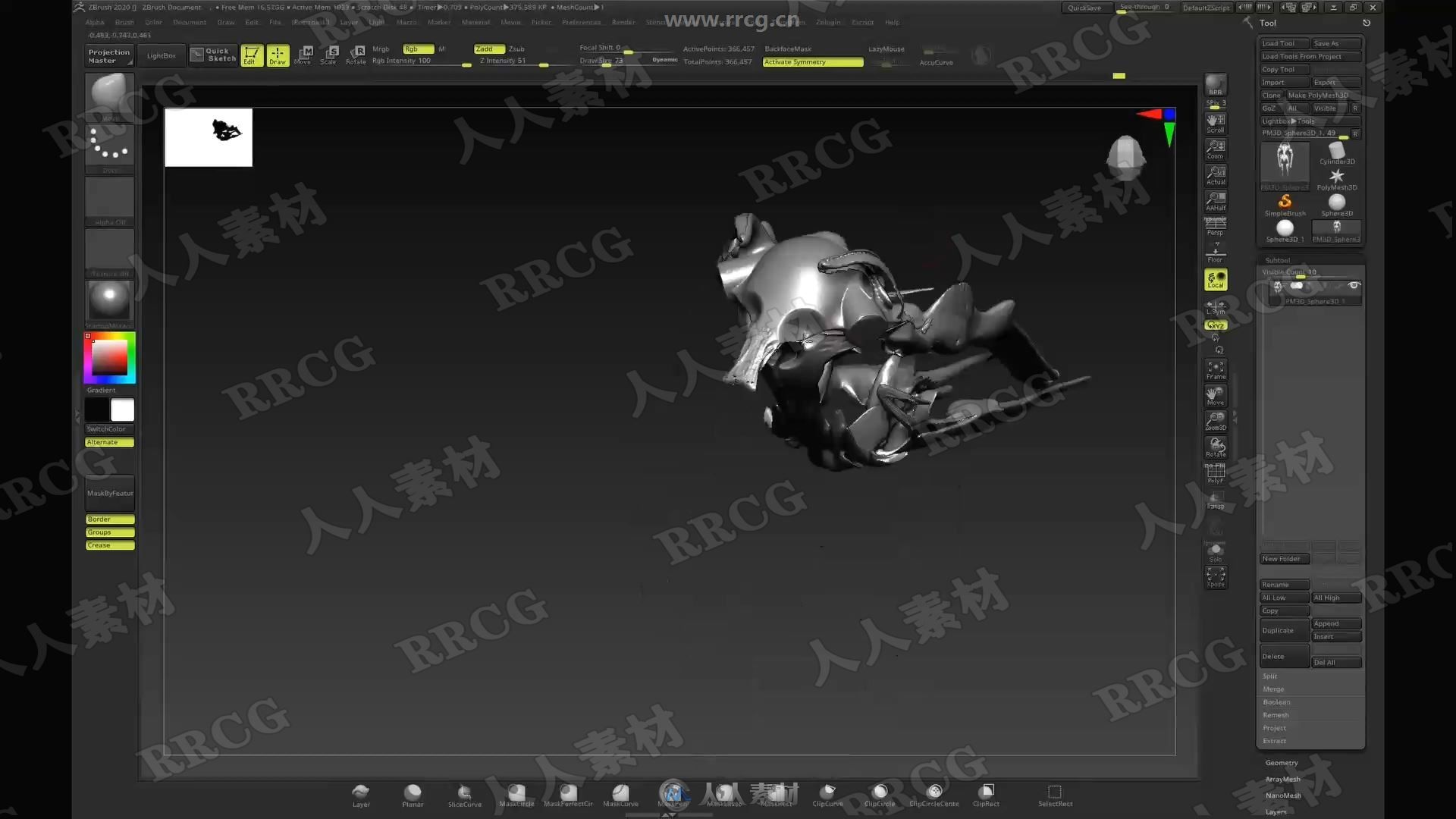Click the AAHalf view button
The image size is (1456, 819).
1216,201
